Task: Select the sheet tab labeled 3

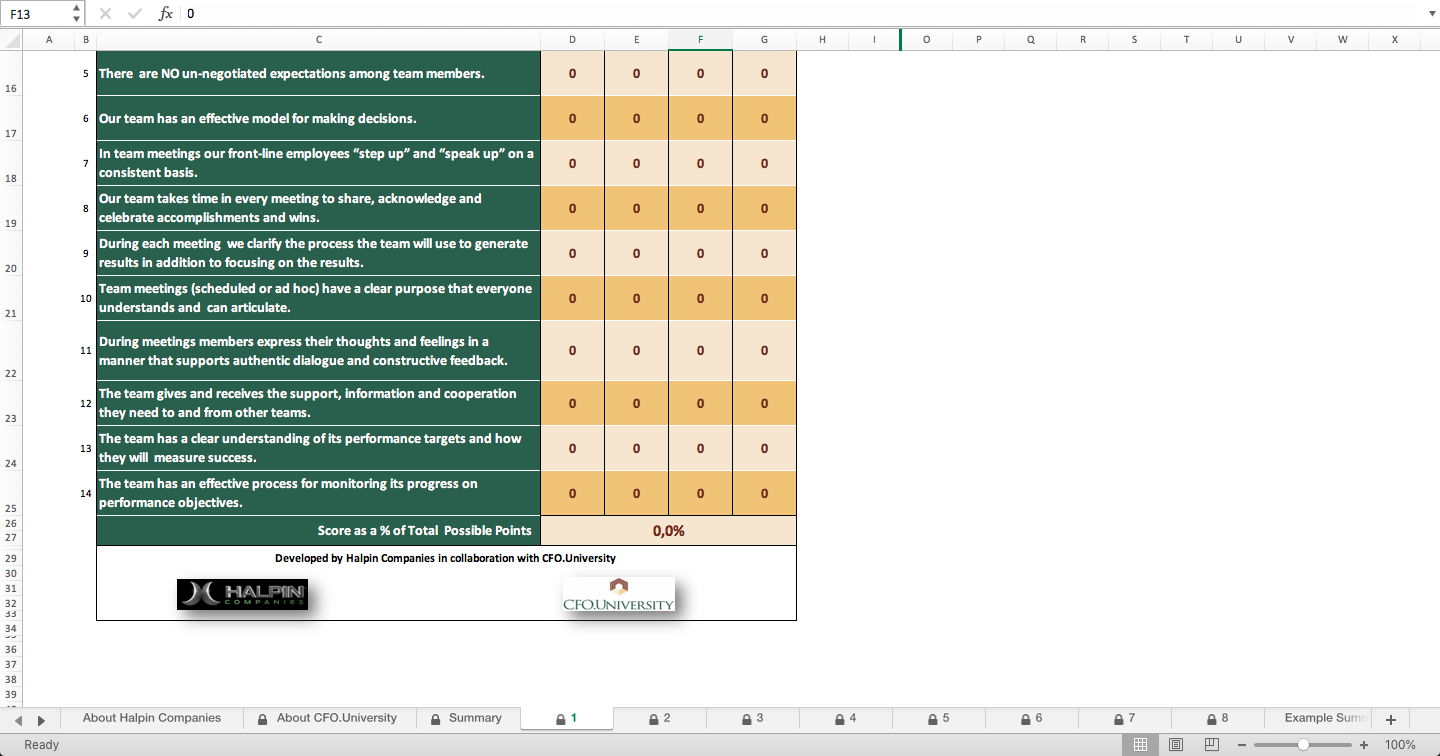Action: 752,718
